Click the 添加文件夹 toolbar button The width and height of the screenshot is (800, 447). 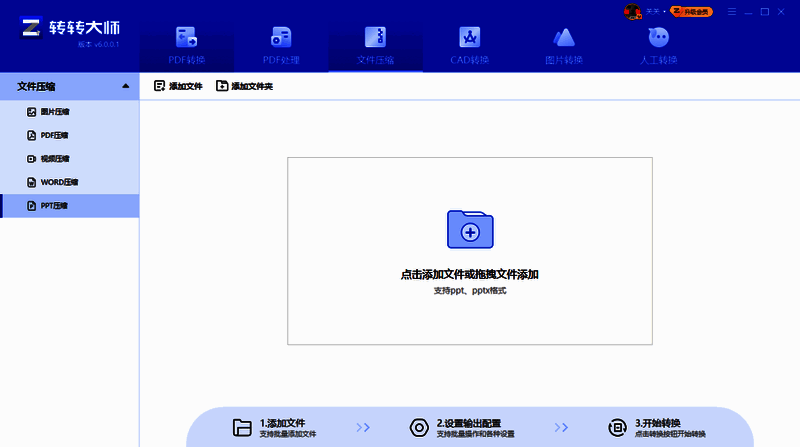[244, 87]
